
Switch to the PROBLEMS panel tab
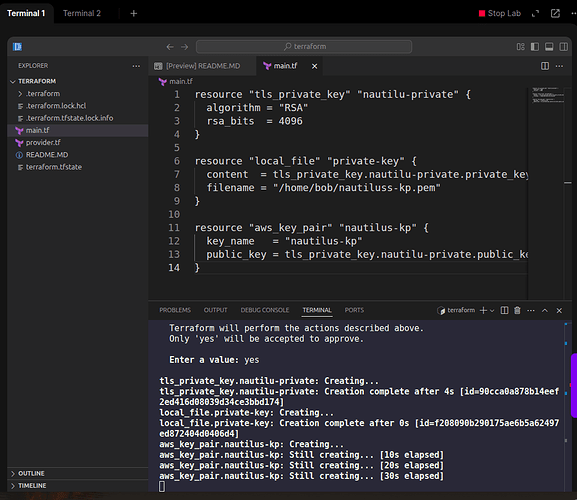point(175,310)
